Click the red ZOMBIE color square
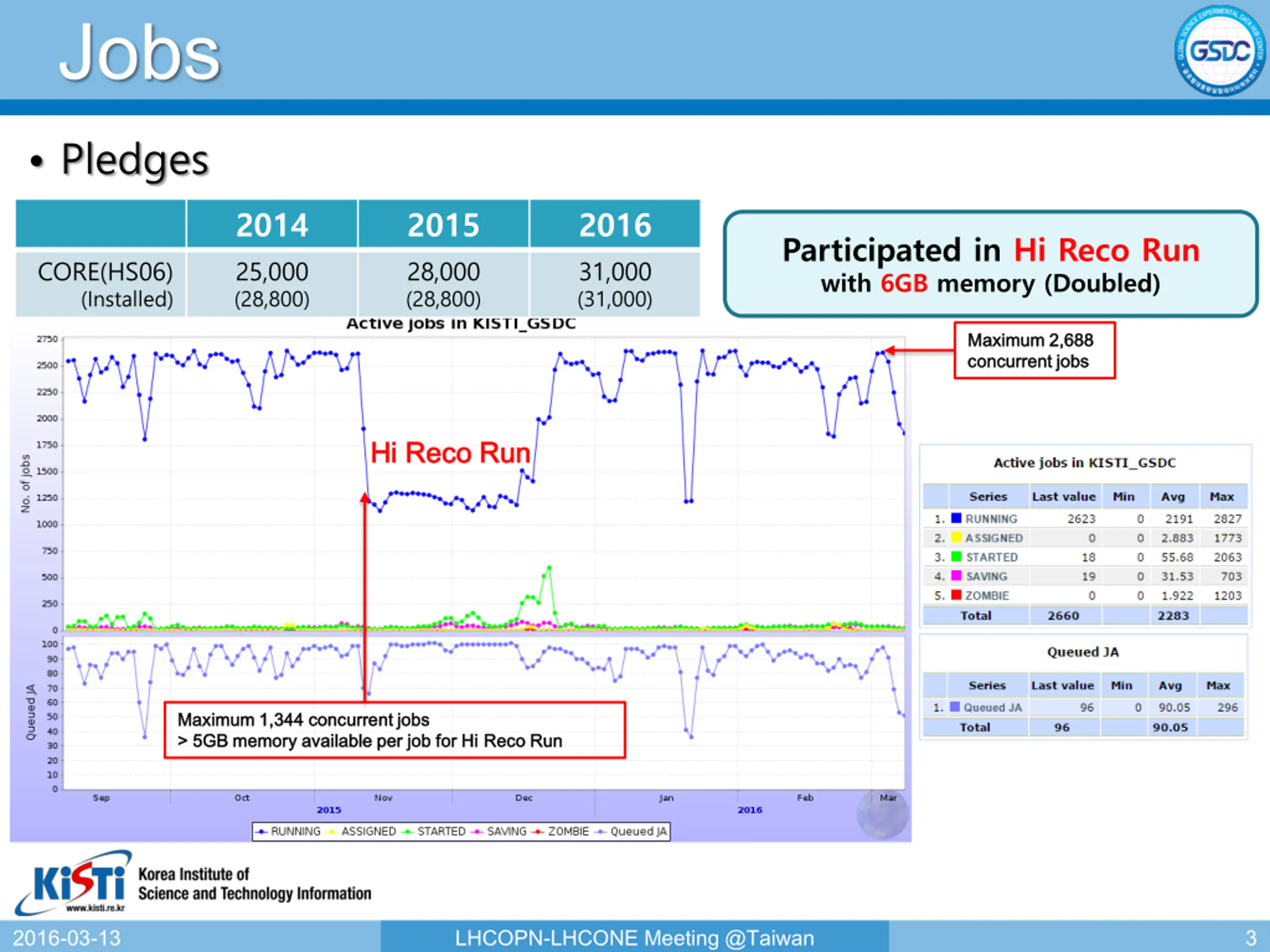1270x952 pixels. pos(956,595)
